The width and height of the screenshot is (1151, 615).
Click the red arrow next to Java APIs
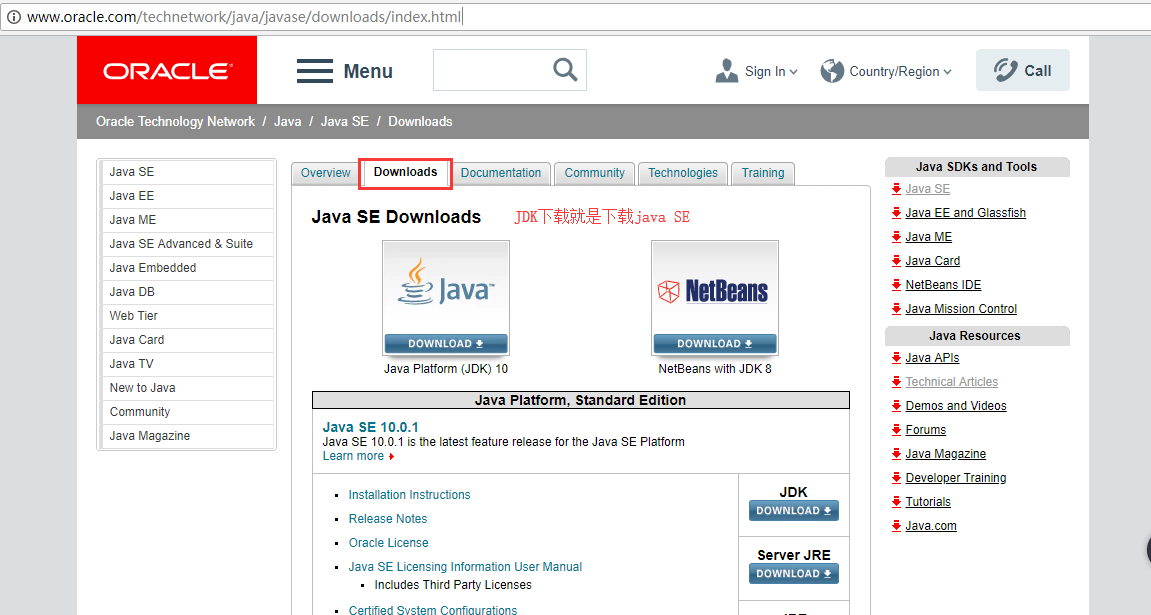896,357
